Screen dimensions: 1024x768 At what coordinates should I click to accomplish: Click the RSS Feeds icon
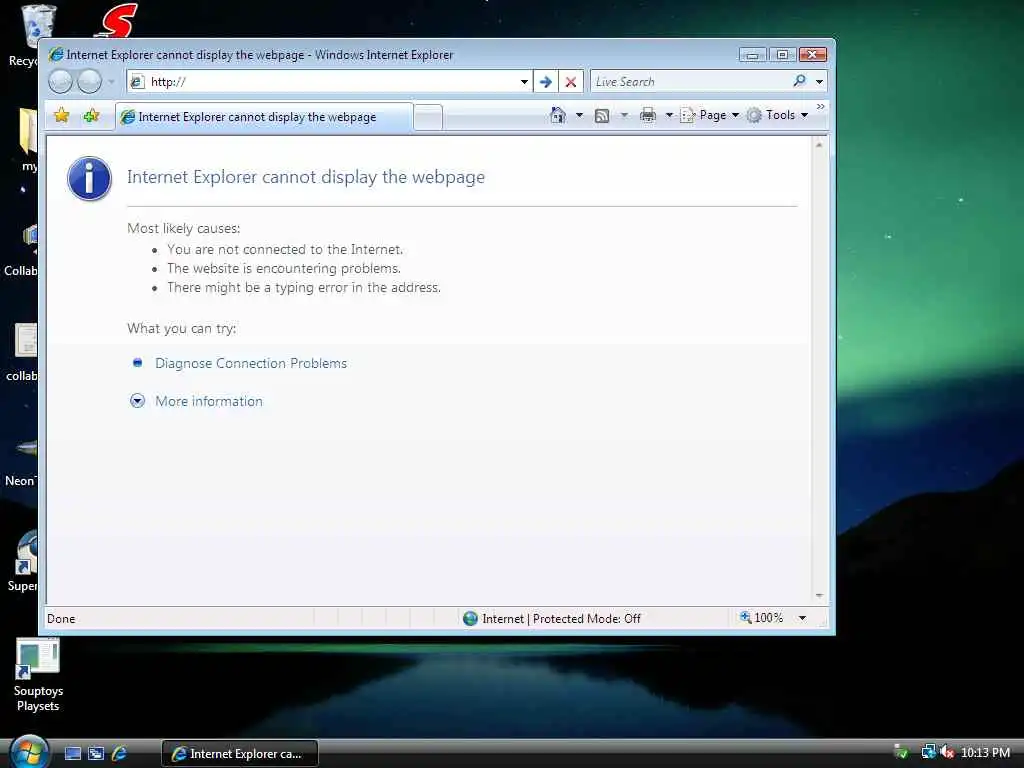(602, 116)
